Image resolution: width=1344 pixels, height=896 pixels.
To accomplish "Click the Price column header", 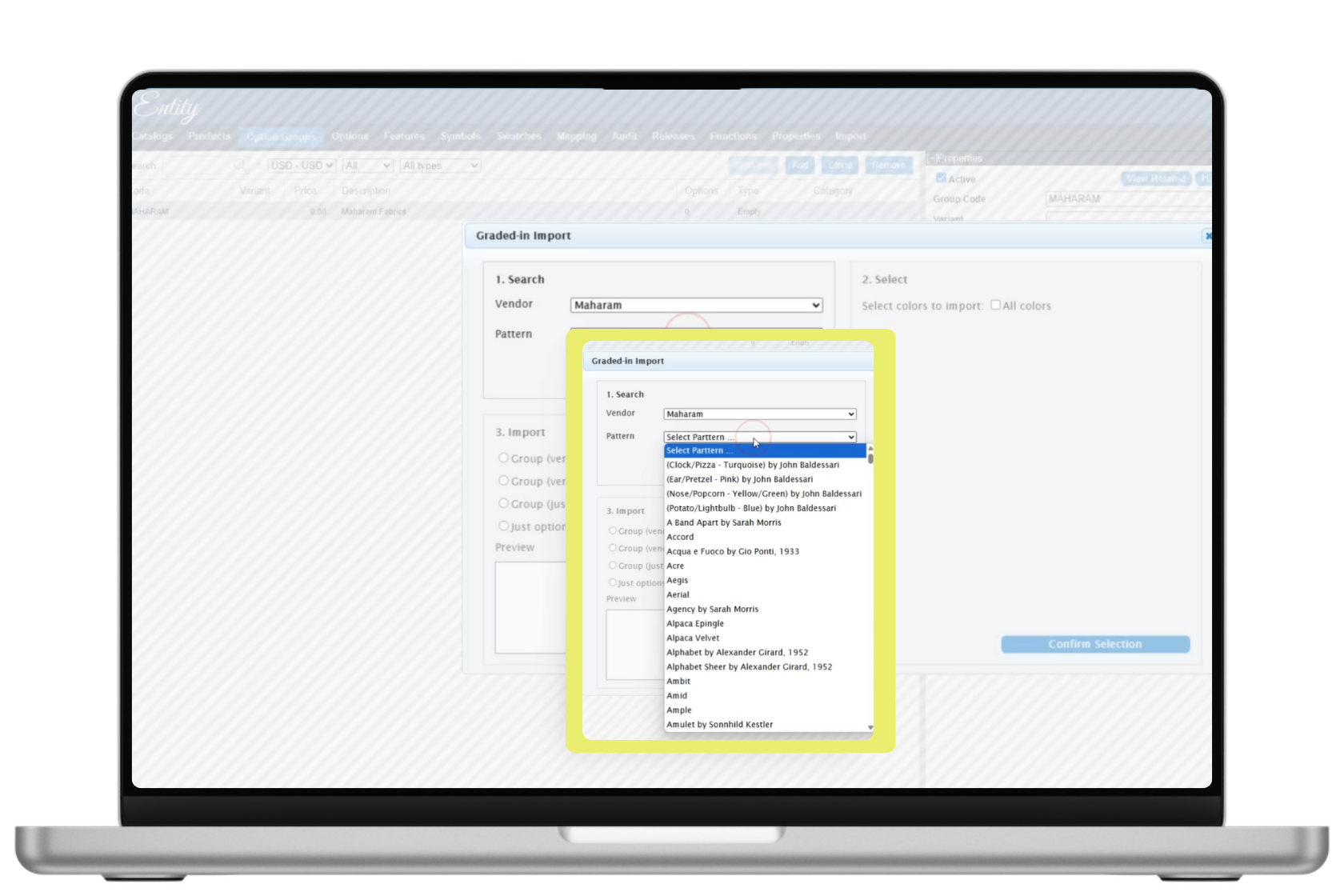I will pyautogui.click(x=305, y=190).
